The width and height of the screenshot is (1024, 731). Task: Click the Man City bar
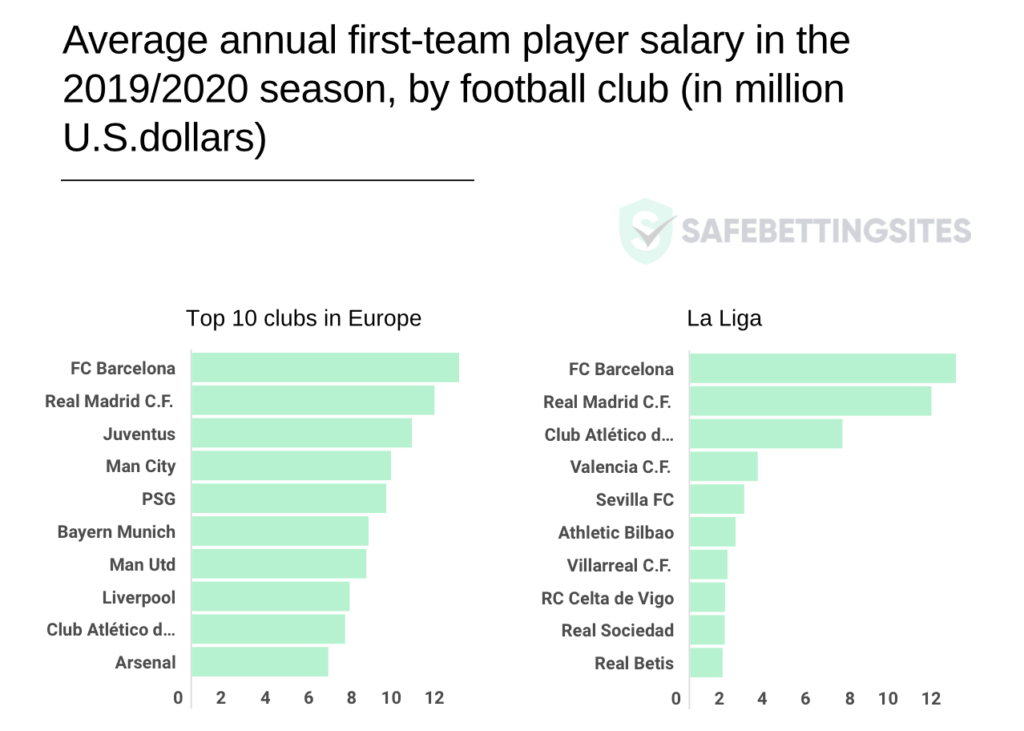[291, 465]
